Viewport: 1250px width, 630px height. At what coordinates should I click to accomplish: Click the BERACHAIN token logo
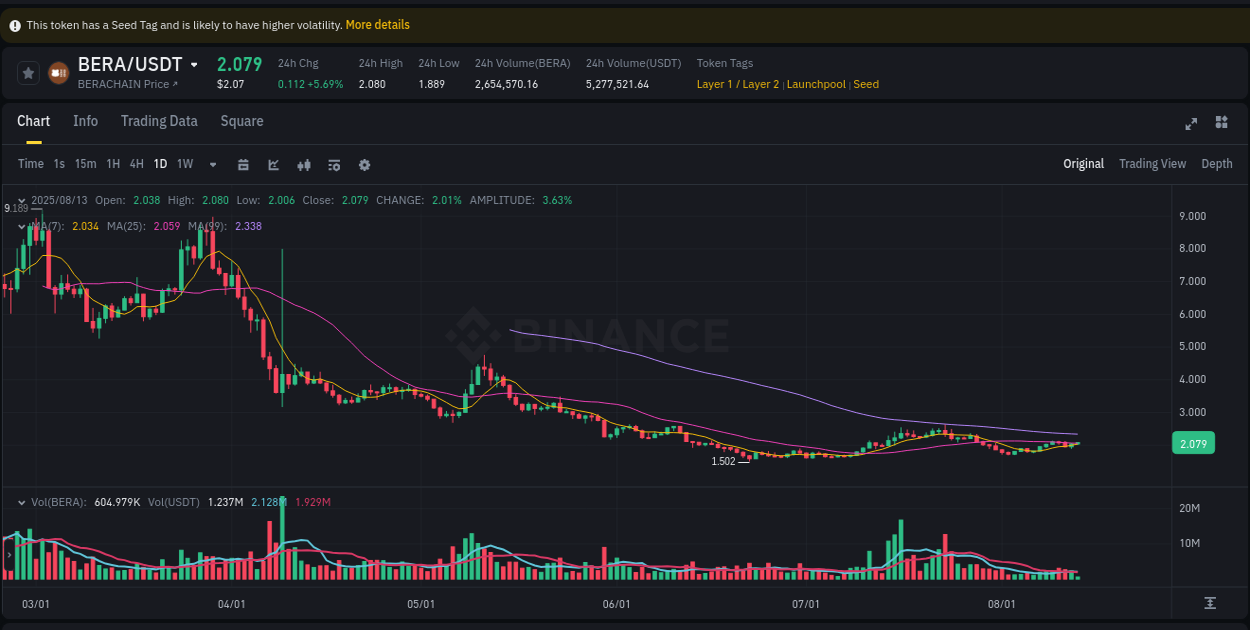(x=57, y=72)
